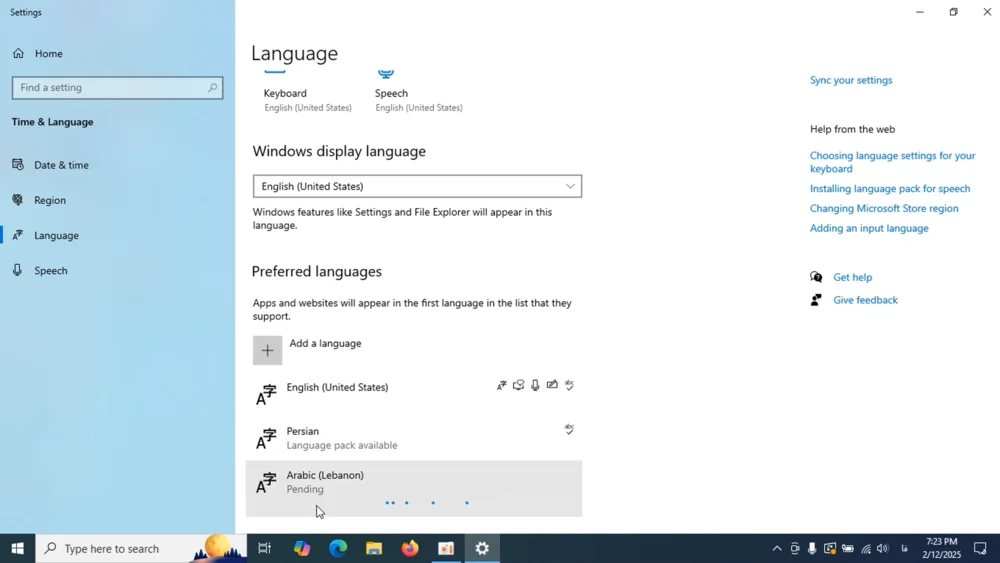The width and height of the screenshot is (1000, 563).
Task: Open Installing language pack for speech link
Action: (890, 189)
